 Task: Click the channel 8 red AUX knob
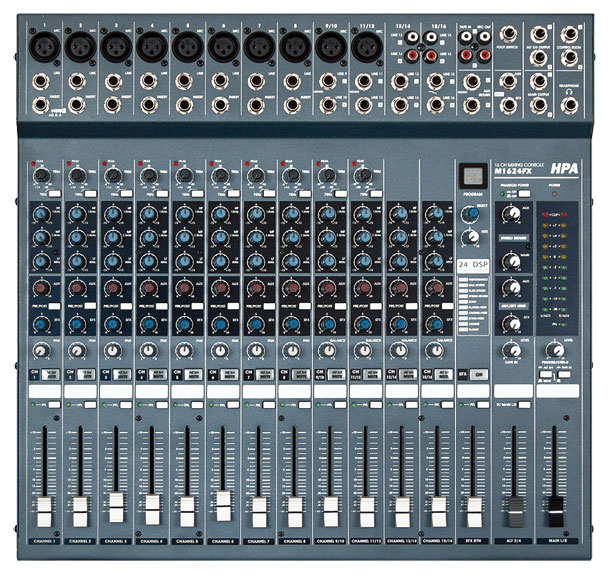(x=292, y=288)
